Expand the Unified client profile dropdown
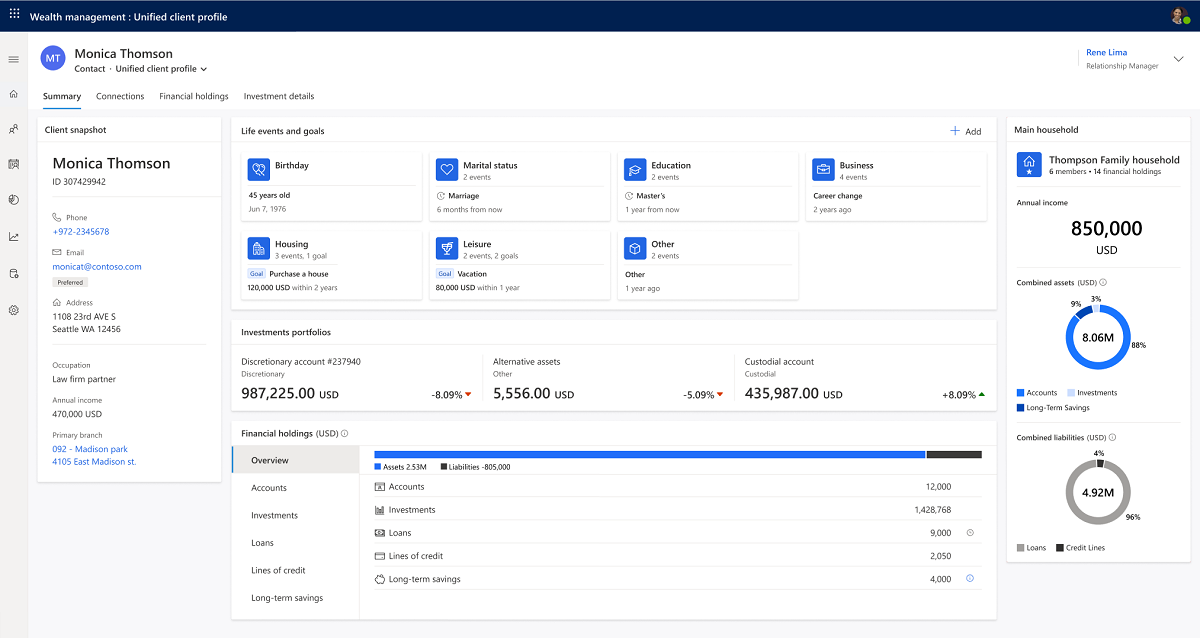This screenshot has width=1200, height=638. pos(204,70)
